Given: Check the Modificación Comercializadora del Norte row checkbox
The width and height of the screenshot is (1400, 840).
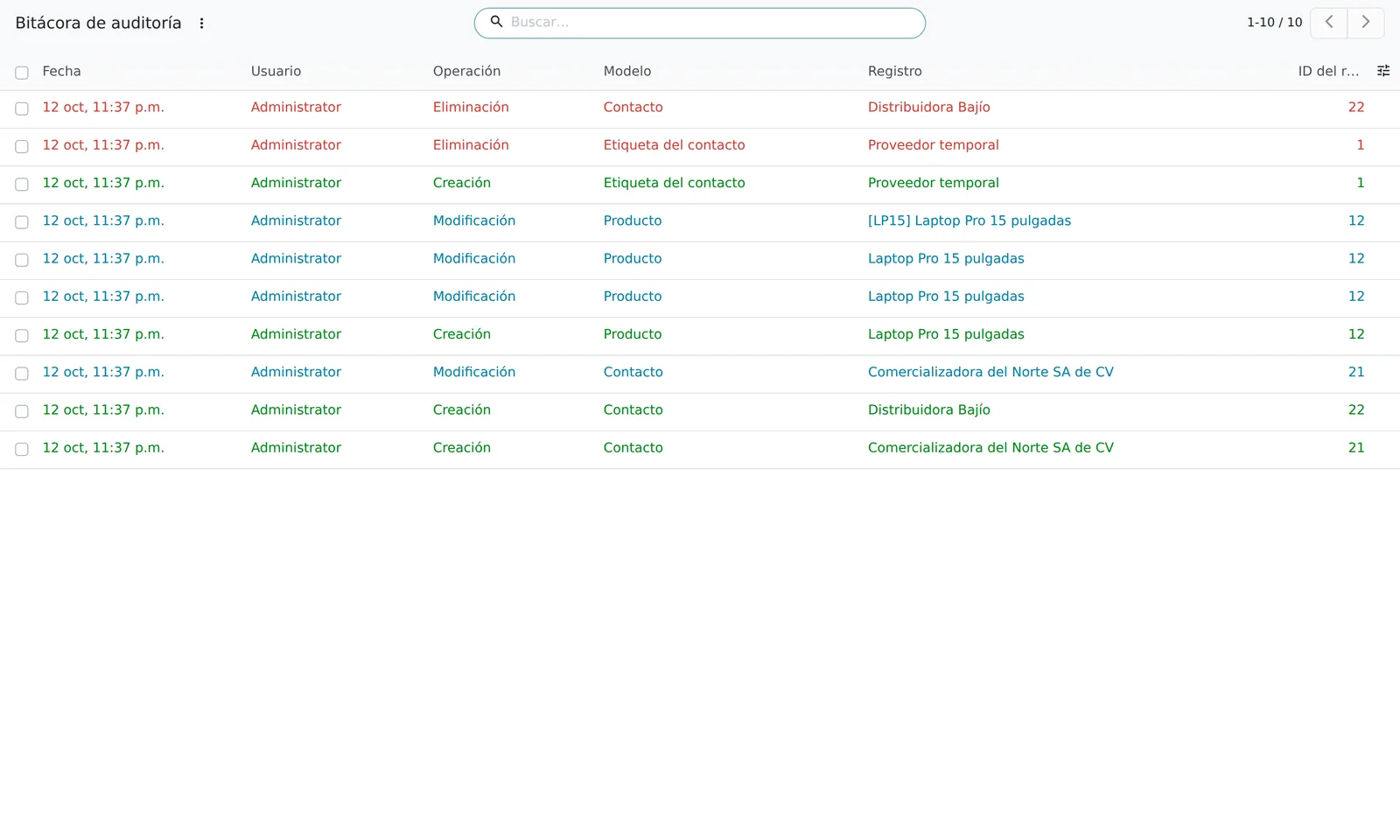Looking at the screenshot, I should point(22,374).
